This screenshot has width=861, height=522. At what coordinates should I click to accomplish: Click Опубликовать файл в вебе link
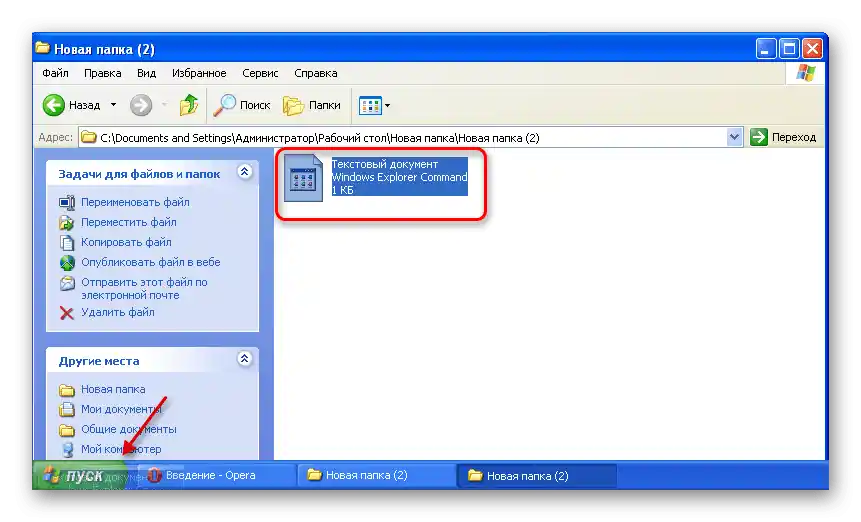point(150,262)
